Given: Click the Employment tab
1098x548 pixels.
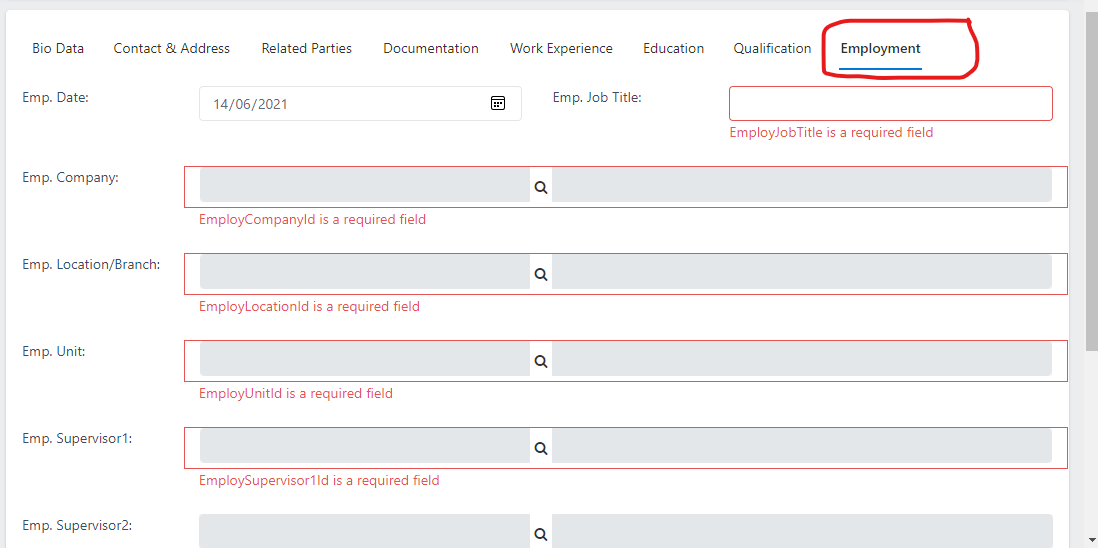Looking at the screenshot, I should tap(880, 48).
